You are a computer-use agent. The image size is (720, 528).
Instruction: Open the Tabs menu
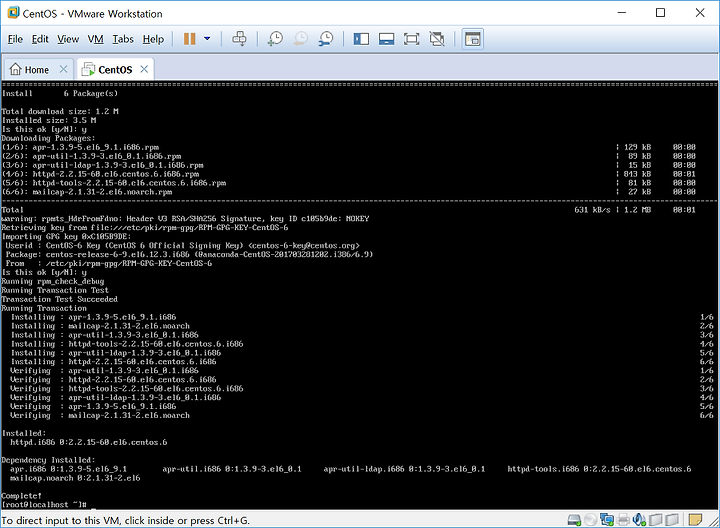(123, 39)
